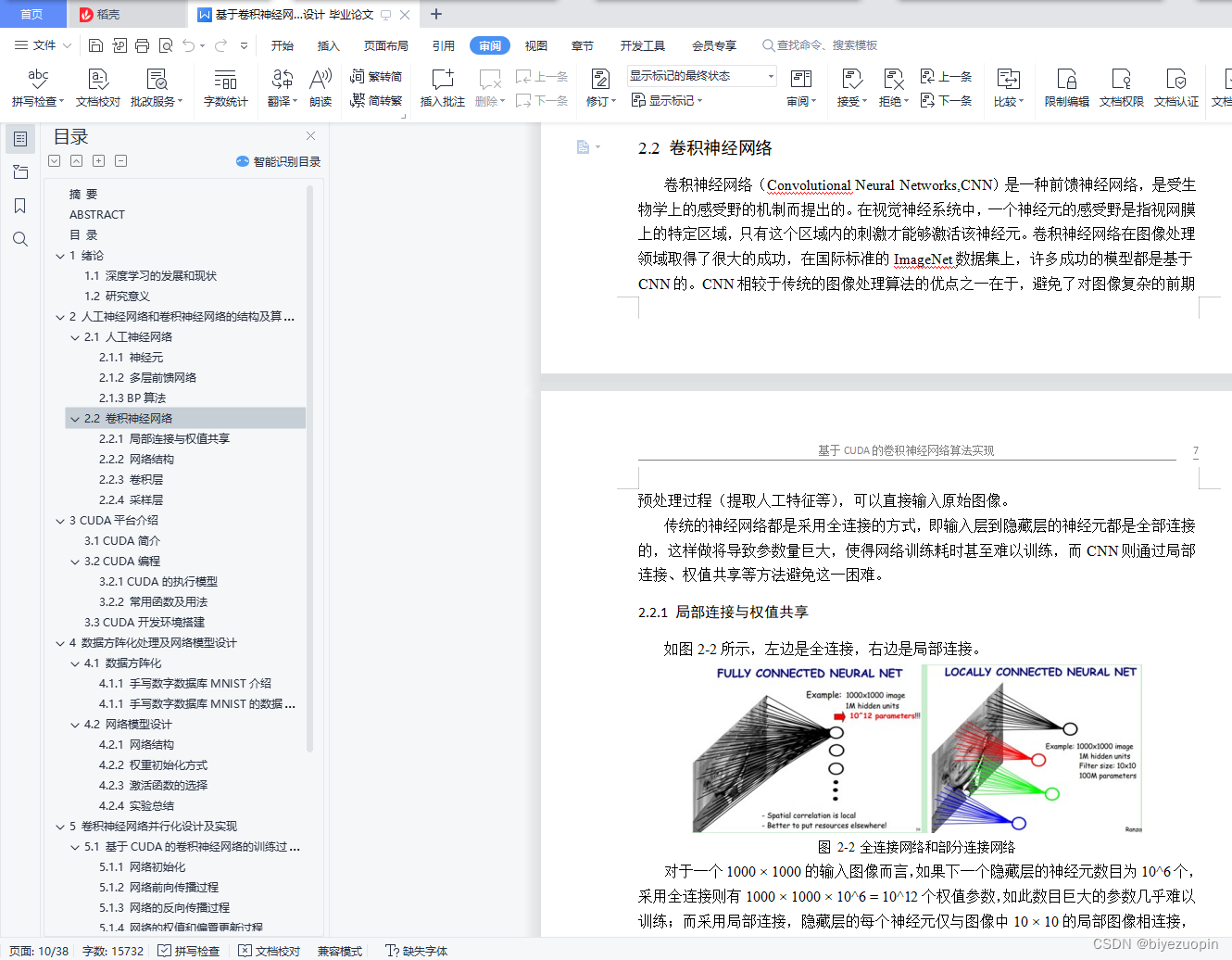Open the 显示标记 dropdown

667,100
